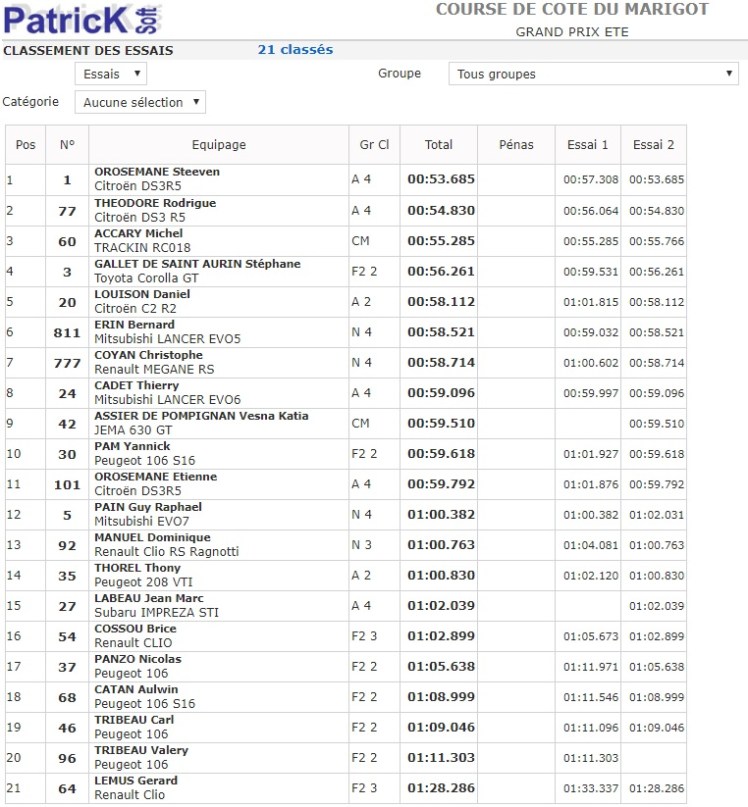The height and width of the screenshot is (807, 748).
Task: Click the '21 classés' count text
Action: (295, 50)
